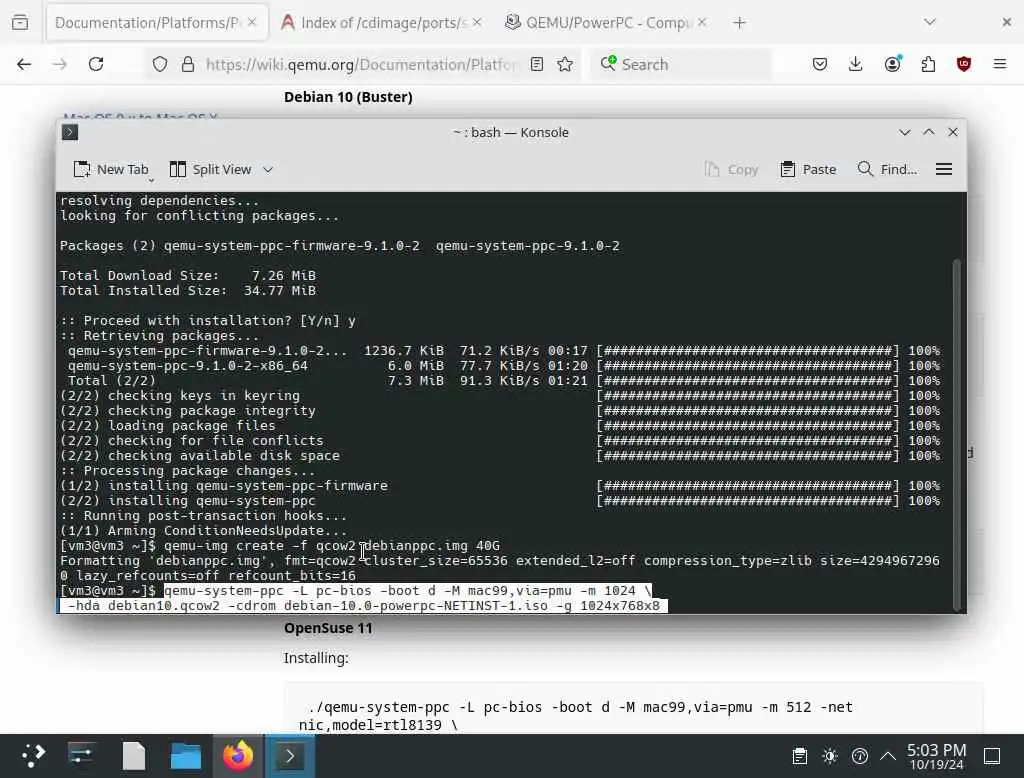1024x778 pixels.
Task: Open System Settings from taskbar
Action: [x=82, y=756]
